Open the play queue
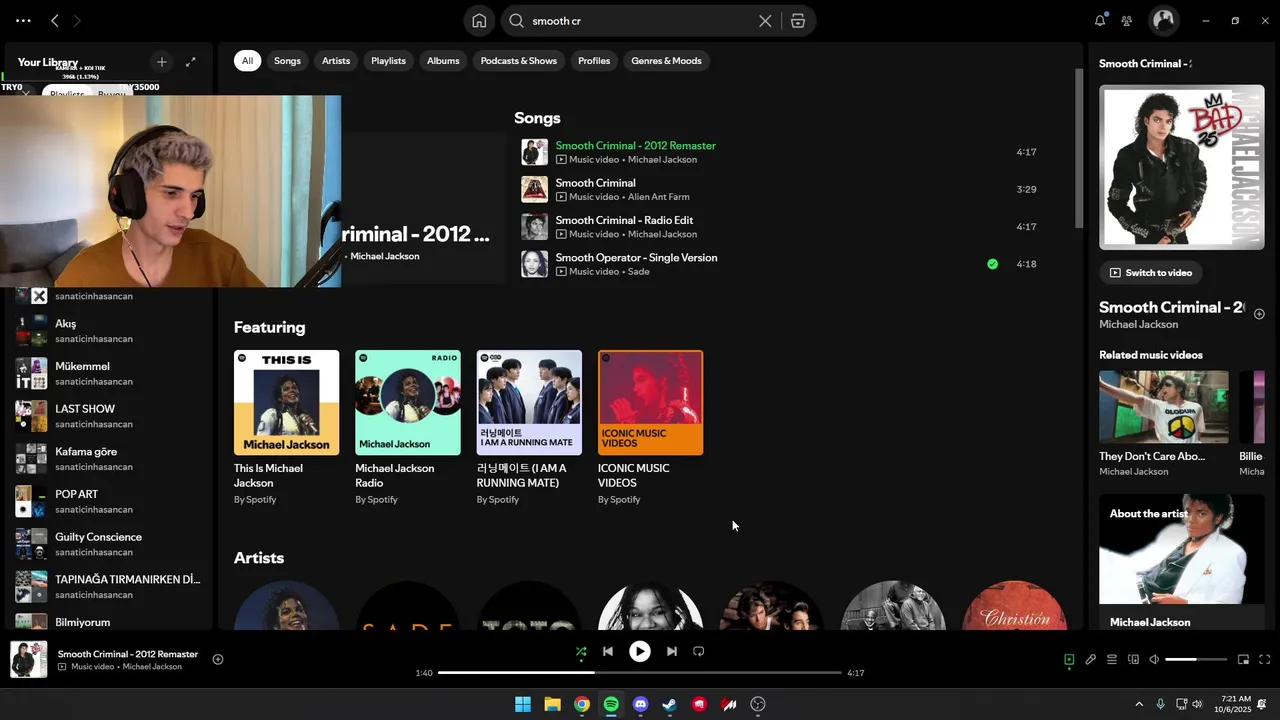 (x=1112, y=660)
